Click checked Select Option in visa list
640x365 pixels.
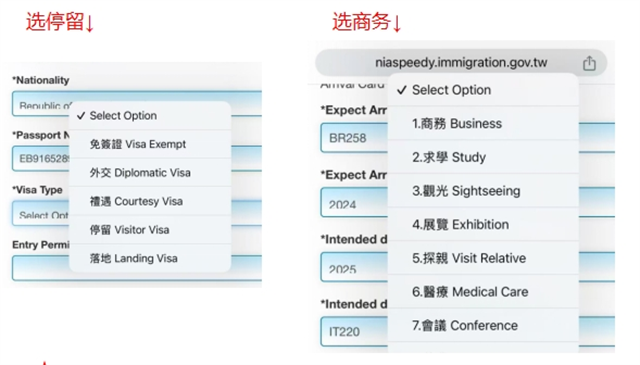click(150, 116)
